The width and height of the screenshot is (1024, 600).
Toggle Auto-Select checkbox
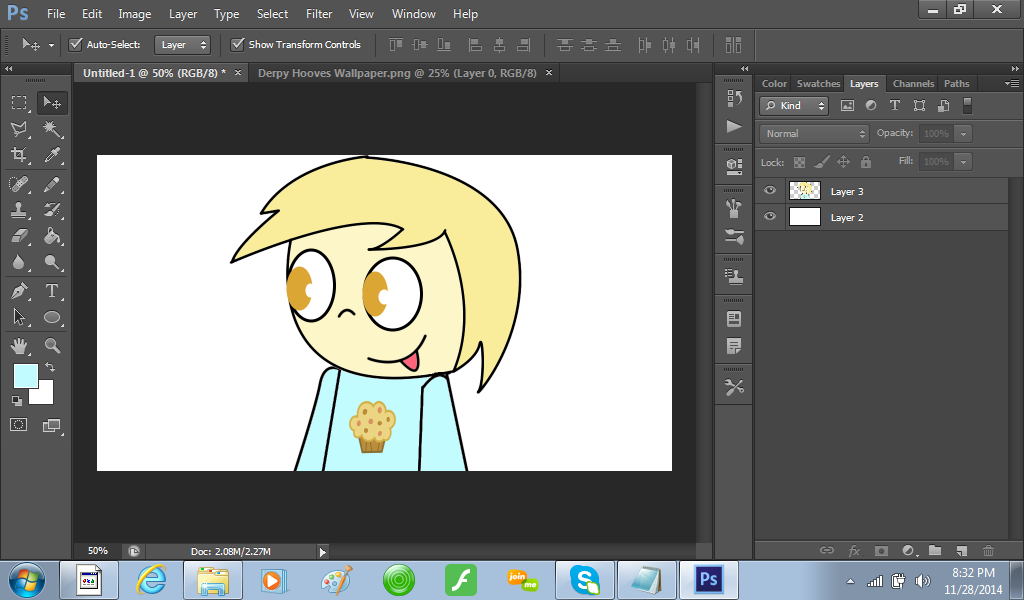[x=76, y=44]
